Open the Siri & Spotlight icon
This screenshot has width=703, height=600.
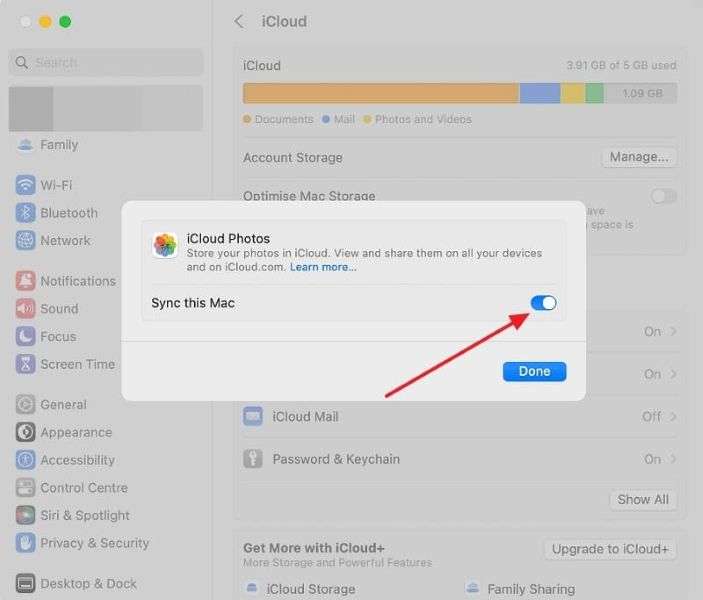tap(26, 515)
